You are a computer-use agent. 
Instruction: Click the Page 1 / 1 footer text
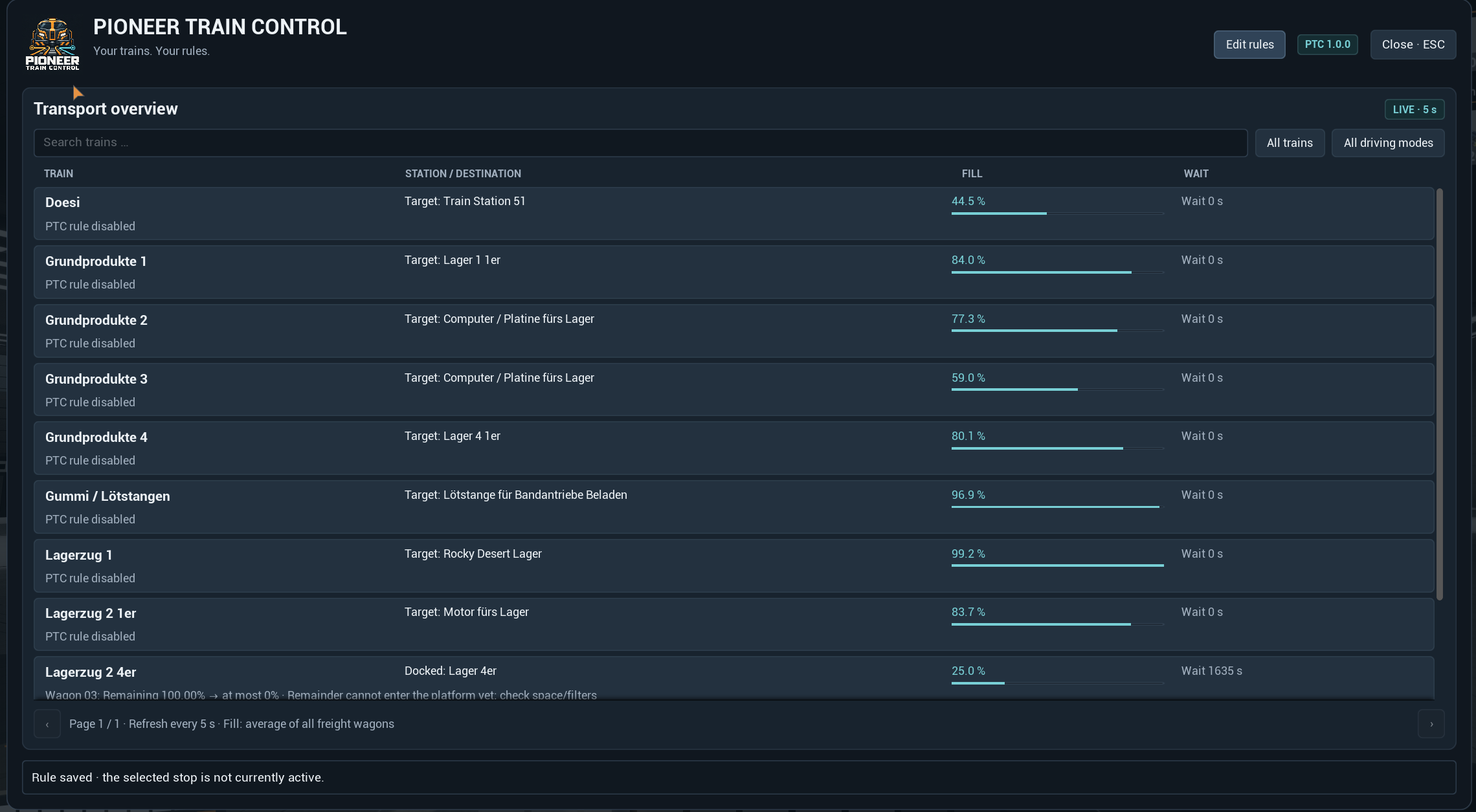point(95,724)
